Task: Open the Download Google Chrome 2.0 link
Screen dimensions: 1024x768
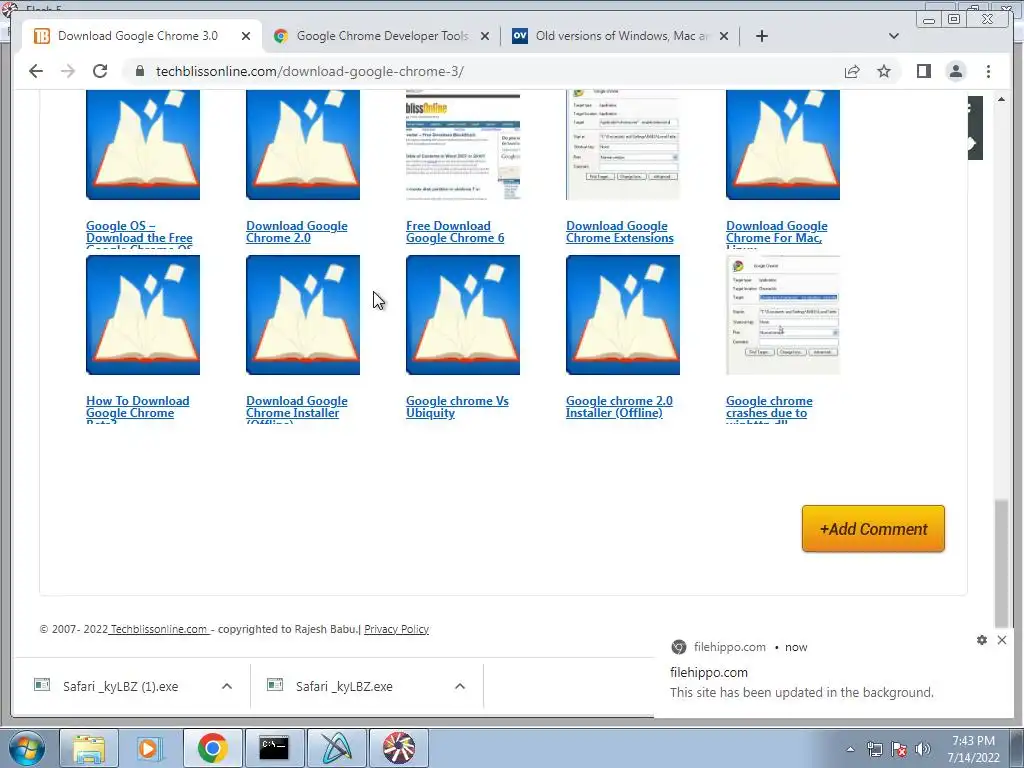Action: coord(296,232)
